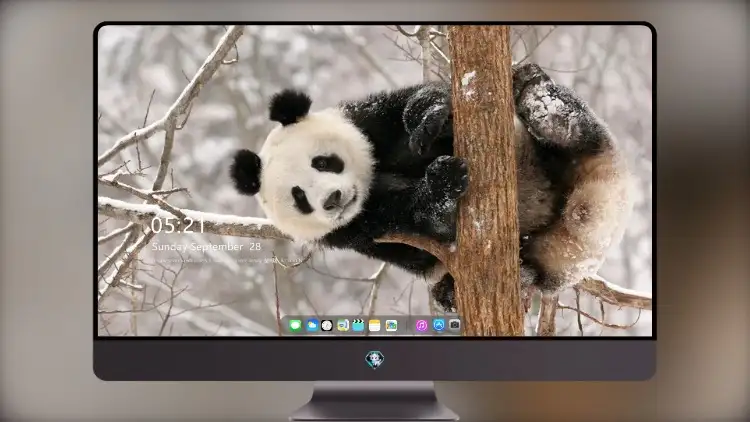This screenshot has height=422, width=750.
Task: Click the logo badge on monitor chin
Action: pyautogui.click(x=375, y=359)
